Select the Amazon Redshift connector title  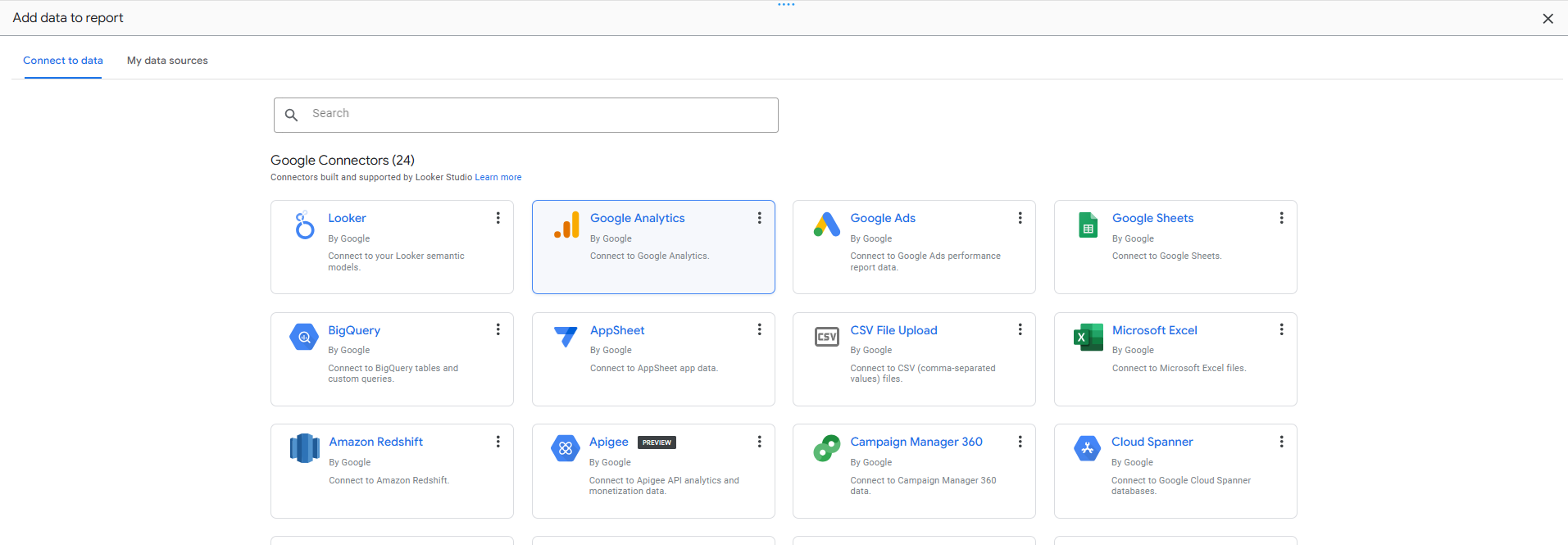(376, 442)
